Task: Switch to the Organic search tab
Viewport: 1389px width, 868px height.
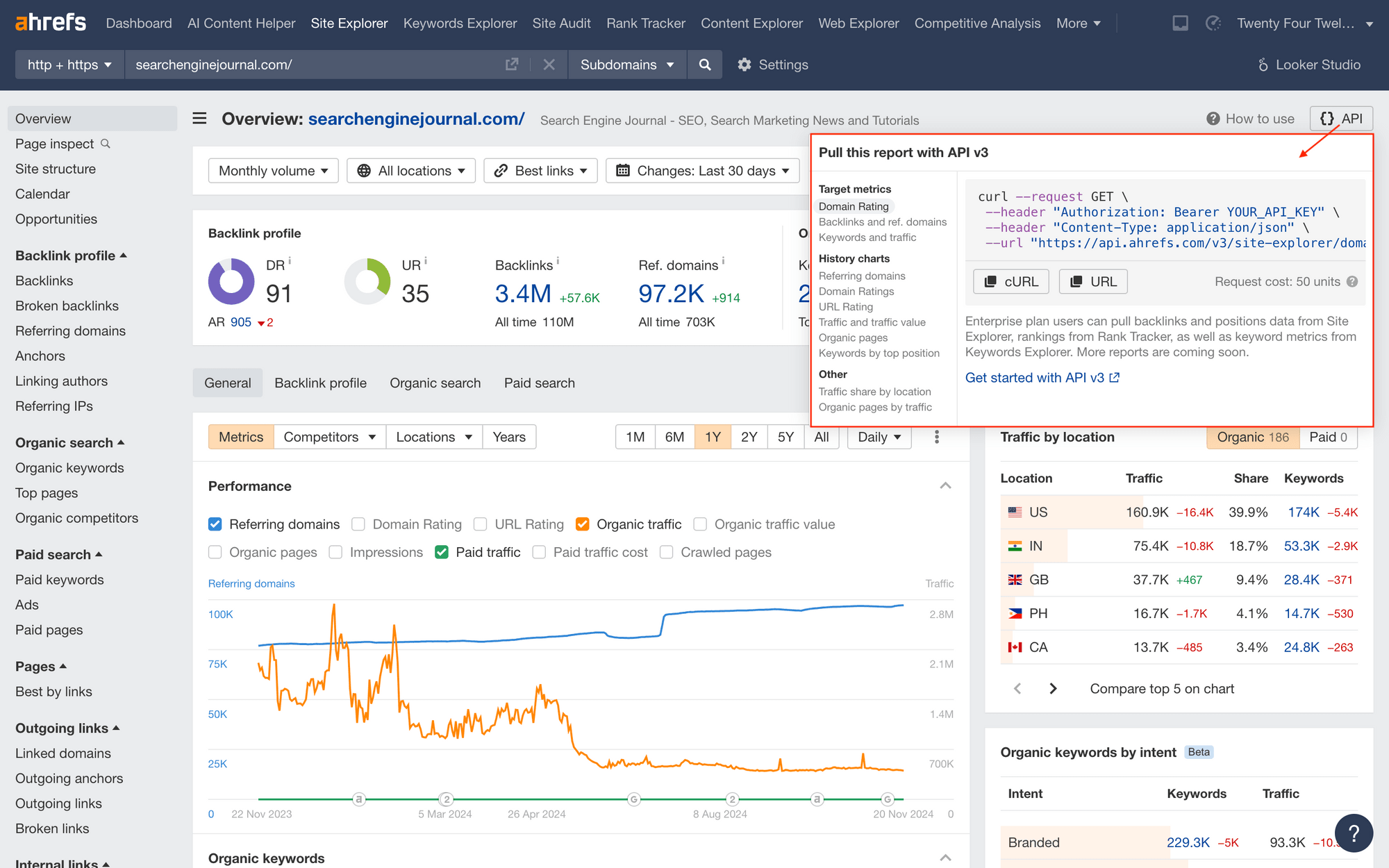Action: tap(435, 383)
